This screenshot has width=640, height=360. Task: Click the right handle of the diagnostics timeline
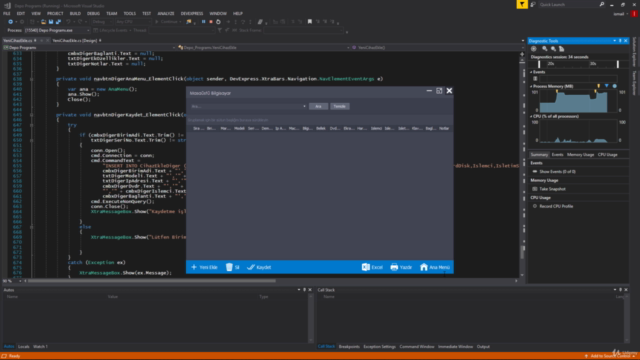[618, 64]
